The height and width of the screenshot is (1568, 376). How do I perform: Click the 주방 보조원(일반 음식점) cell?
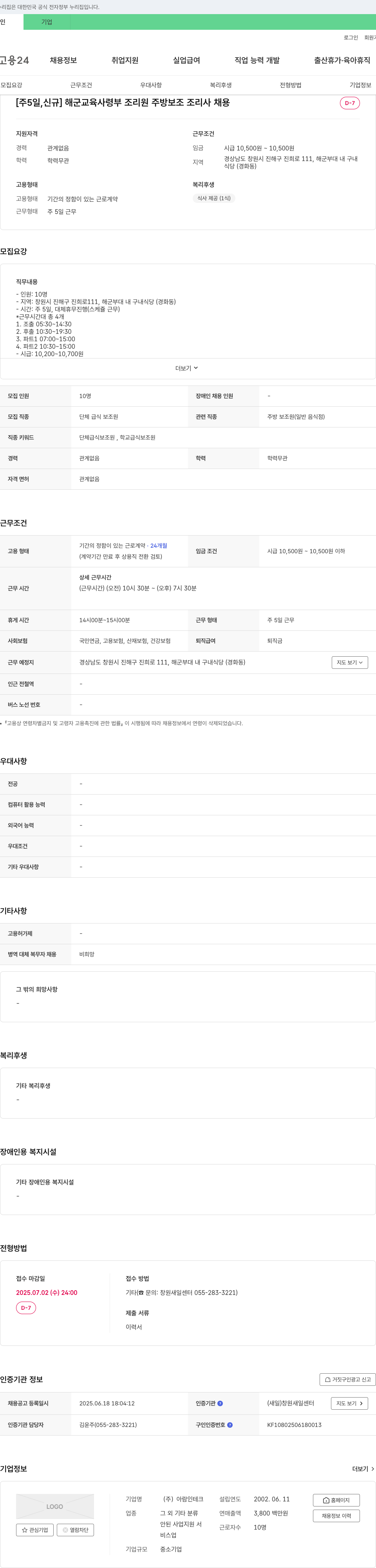click(296, 417)
